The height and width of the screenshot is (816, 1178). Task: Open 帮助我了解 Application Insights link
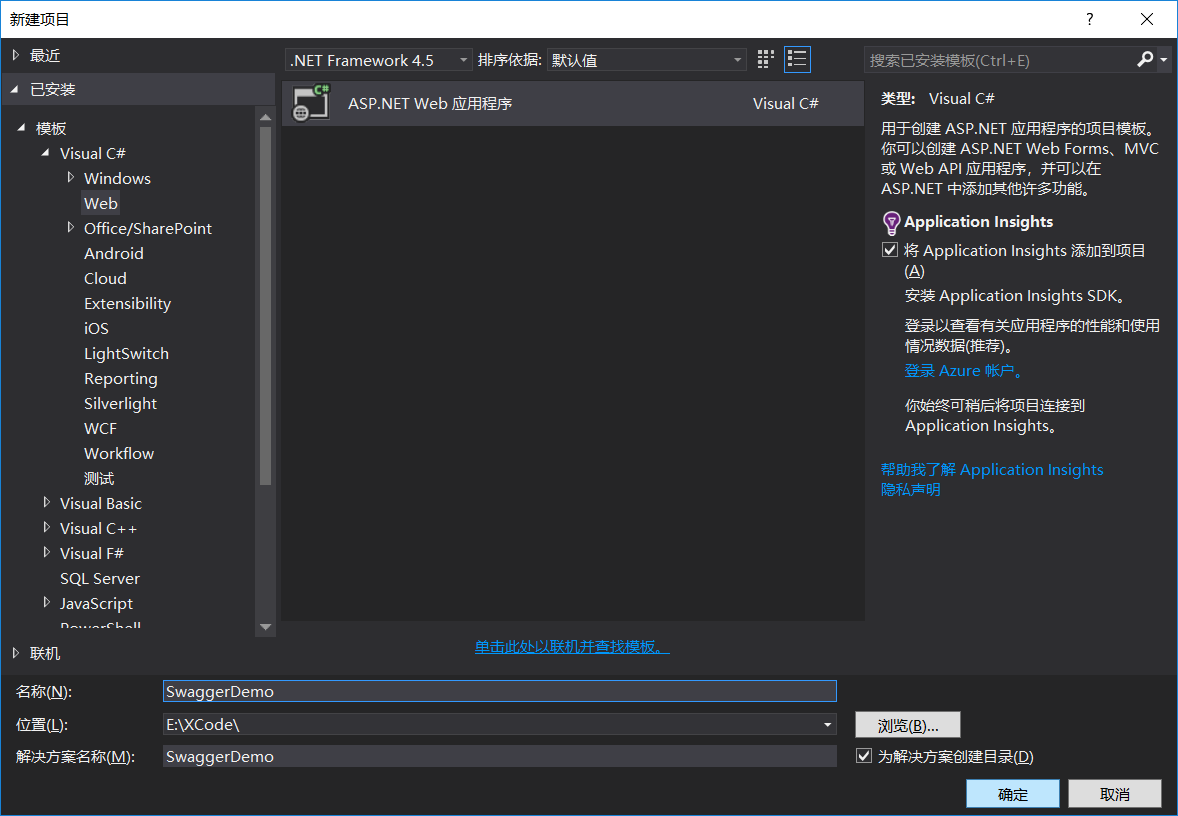pyautogui.click(x=992, y=470)
